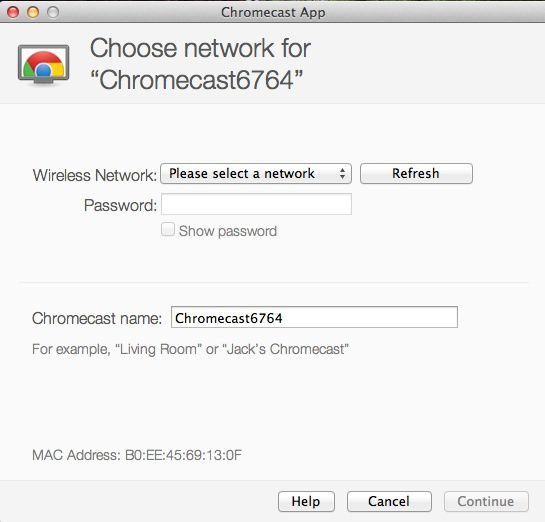Click the up-down arrows on the network selector
The width and height of the screenshot is (545, 522).
click(342, 173)
